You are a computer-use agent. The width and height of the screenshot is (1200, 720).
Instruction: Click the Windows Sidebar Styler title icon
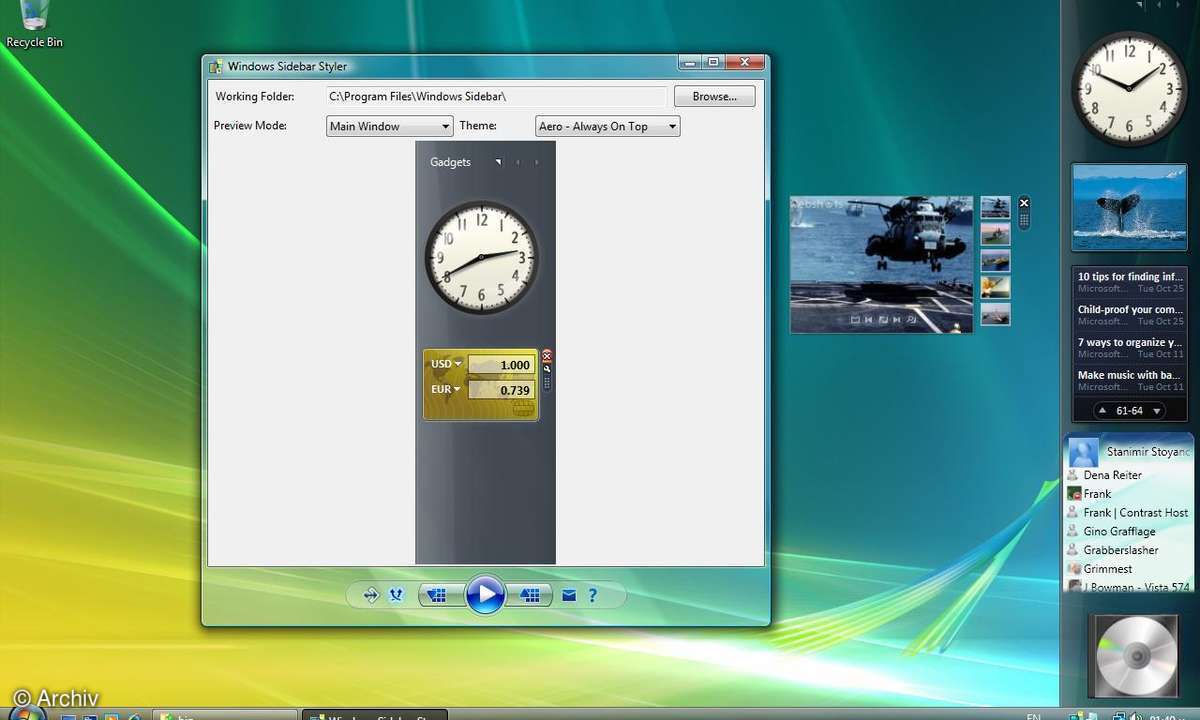tap(215, 67)
